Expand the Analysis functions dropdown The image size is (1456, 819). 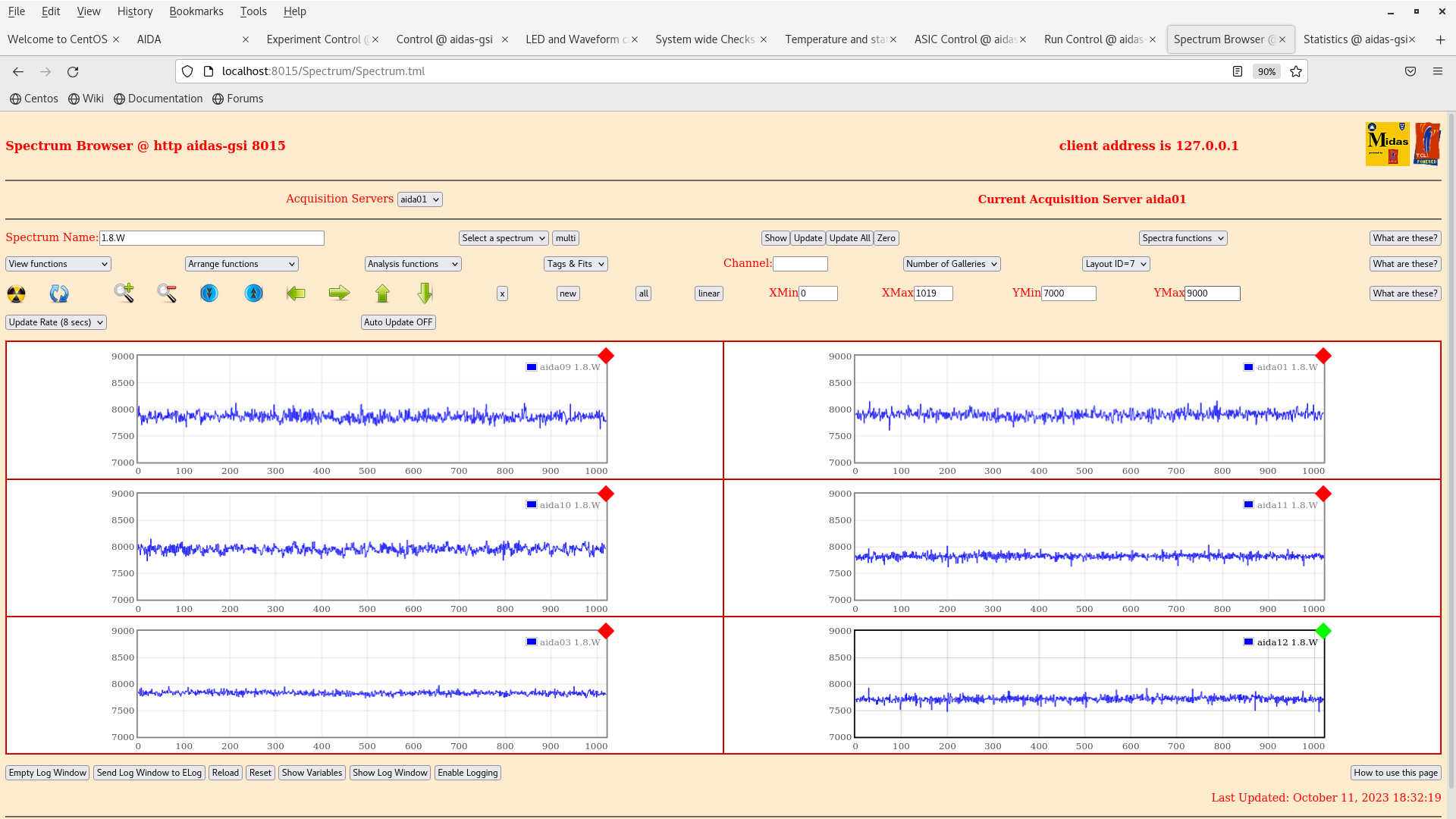pyautogui.click(x=413, y=264)
